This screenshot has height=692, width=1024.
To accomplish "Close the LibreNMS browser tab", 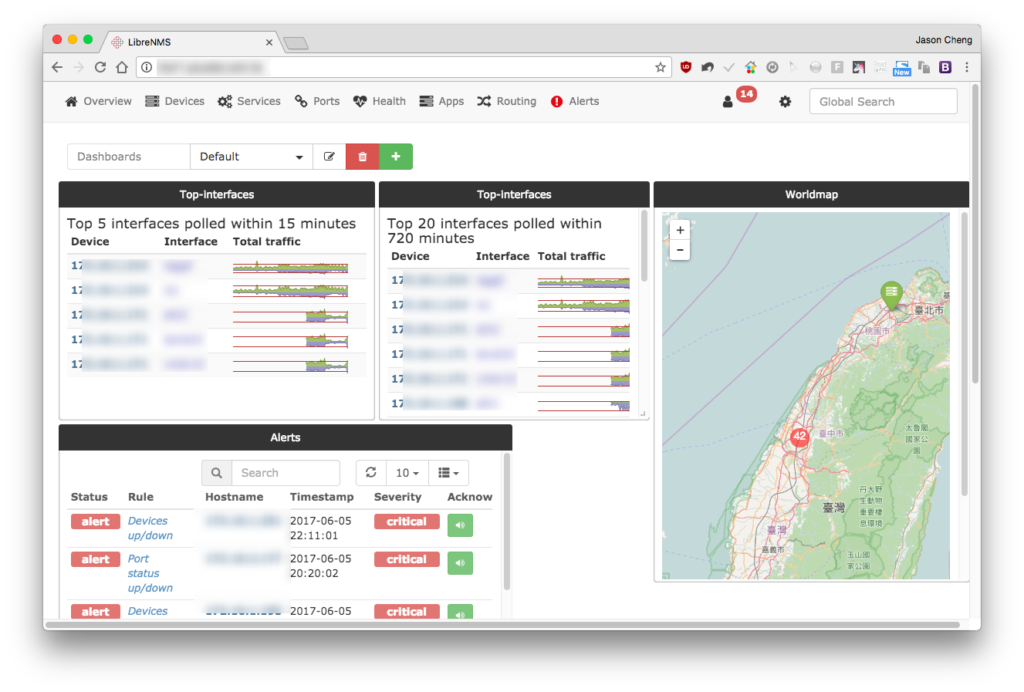I will [x=269, y=42].
